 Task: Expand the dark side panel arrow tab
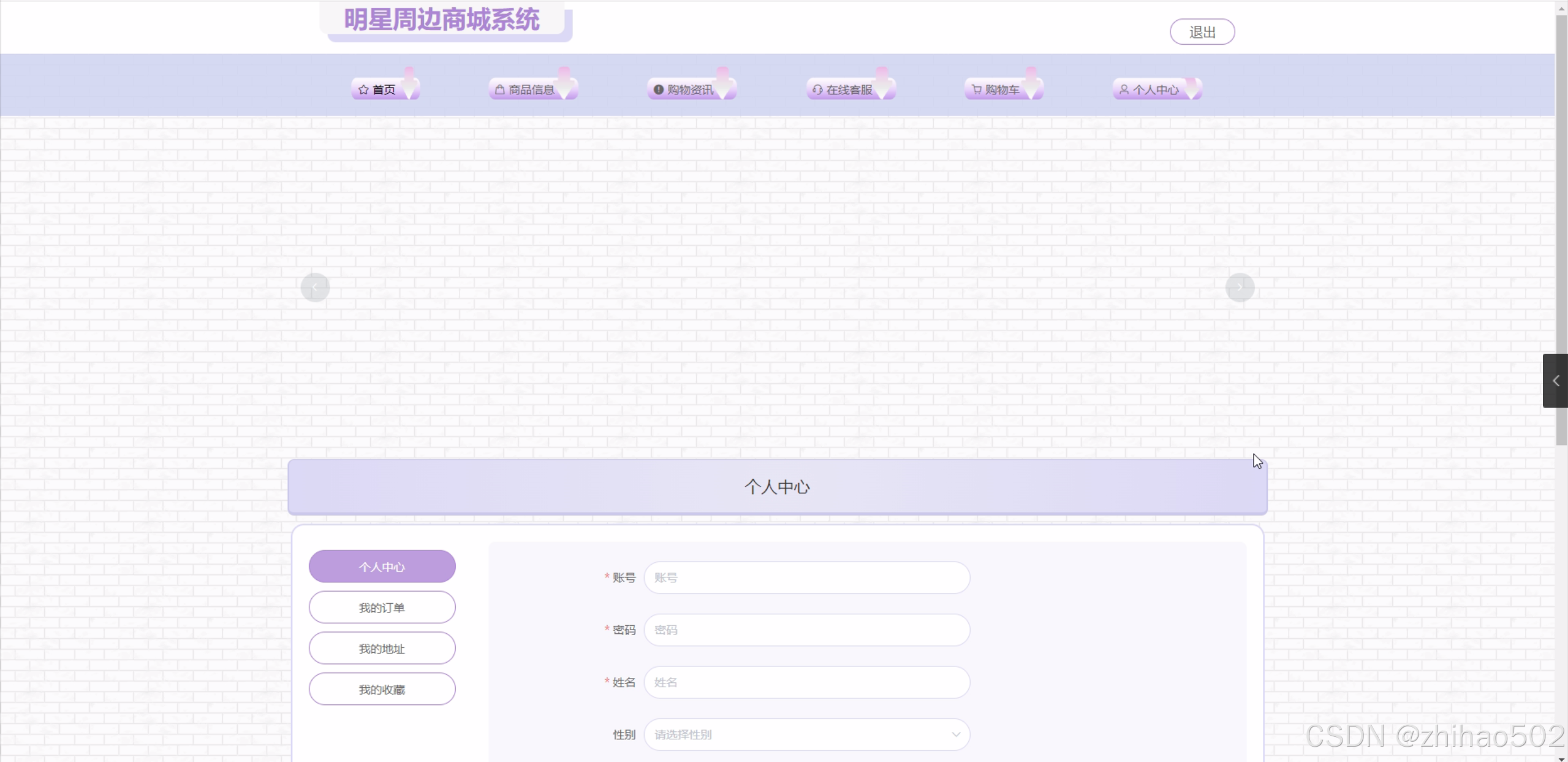coord(1555,381)
